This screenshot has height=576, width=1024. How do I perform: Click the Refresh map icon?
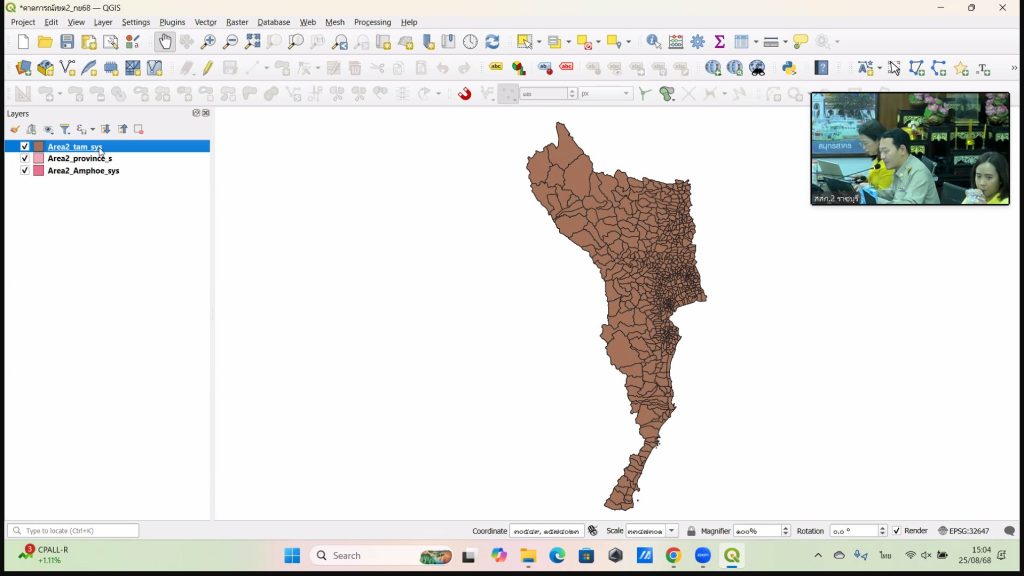pos(492,42)
